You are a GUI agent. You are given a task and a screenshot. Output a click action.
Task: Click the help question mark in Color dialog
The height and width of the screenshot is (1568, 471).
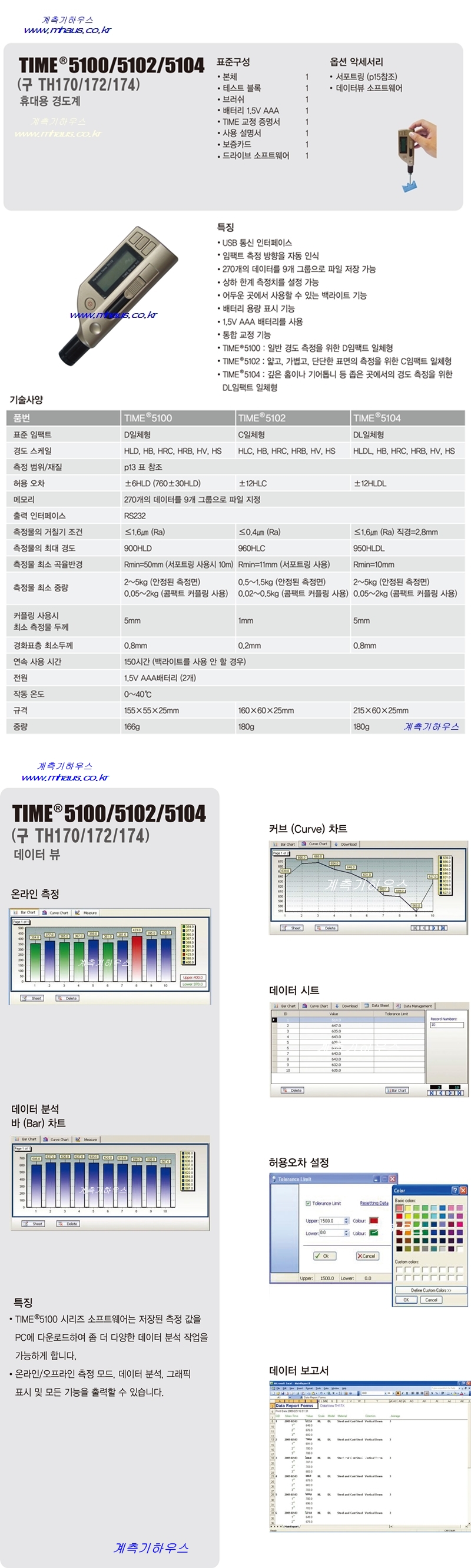(454, 1190)
